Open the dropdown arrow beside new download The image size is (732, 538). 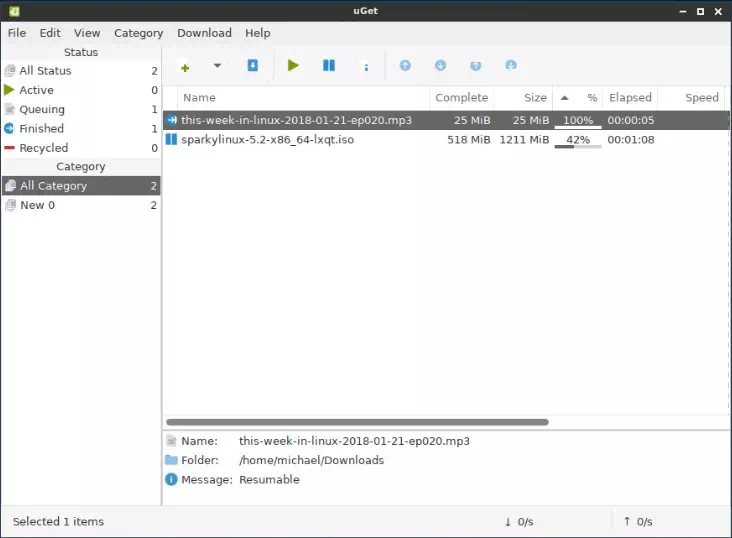217,66
